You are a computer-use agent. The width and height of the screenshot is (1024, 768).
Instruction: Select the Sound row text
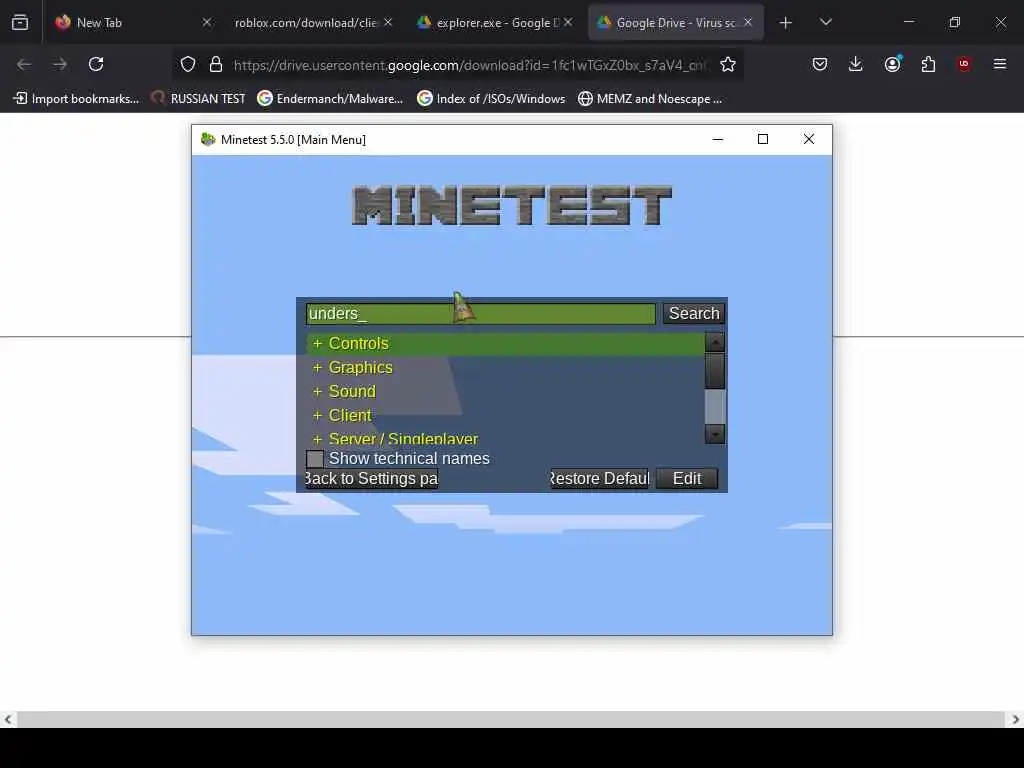click(352, 392)
